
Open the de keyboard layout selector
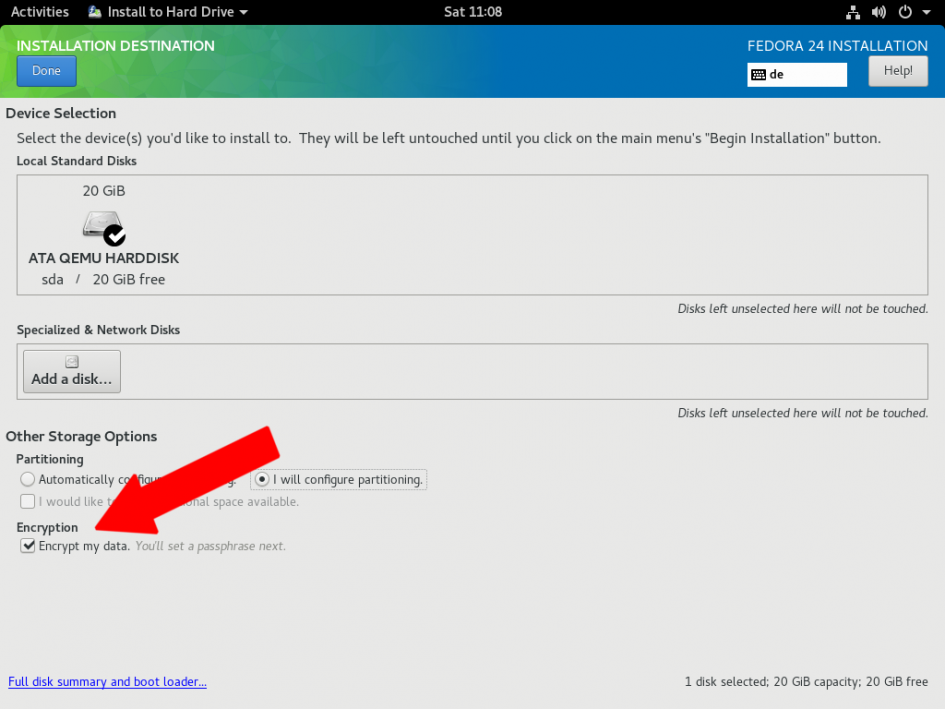click(796, 74)
